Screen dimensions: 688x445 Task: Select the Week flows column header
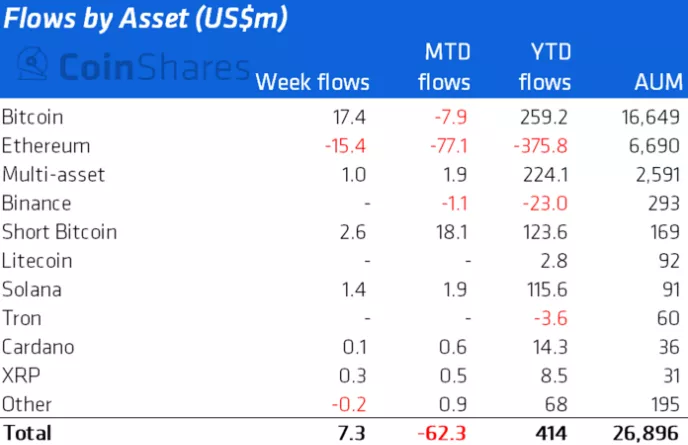pos(312,82)
